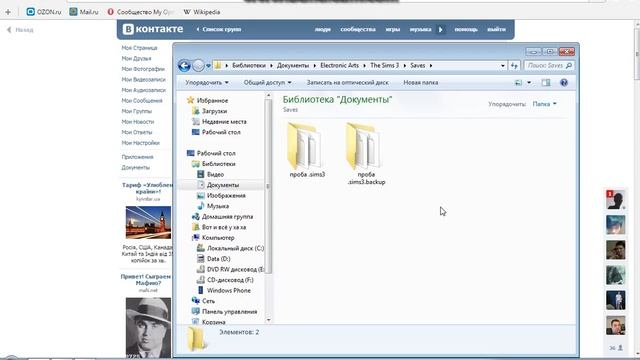The height and width of the screenshot is (360, 640).
Task: Click VK header play button
Action: point(440,29)
